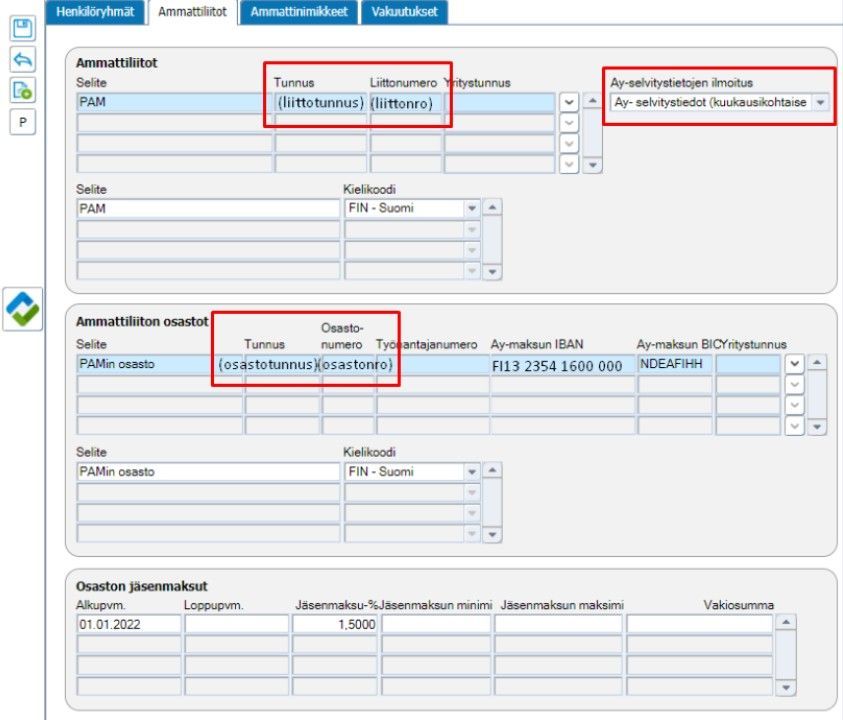Click the Yritystunnus field in PAMin osasto row
The height and width of the screenshot is (720, 843).
click(x=748, y=364)
